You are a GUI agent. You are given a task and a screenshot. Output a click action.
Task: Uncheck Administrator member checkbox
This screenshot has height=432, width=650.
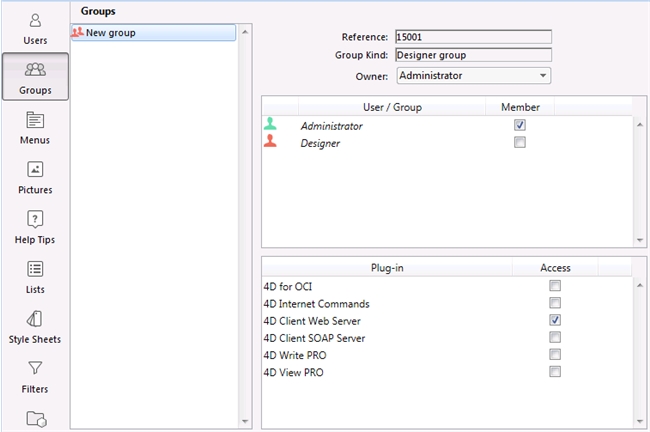(x=519, y=125)
